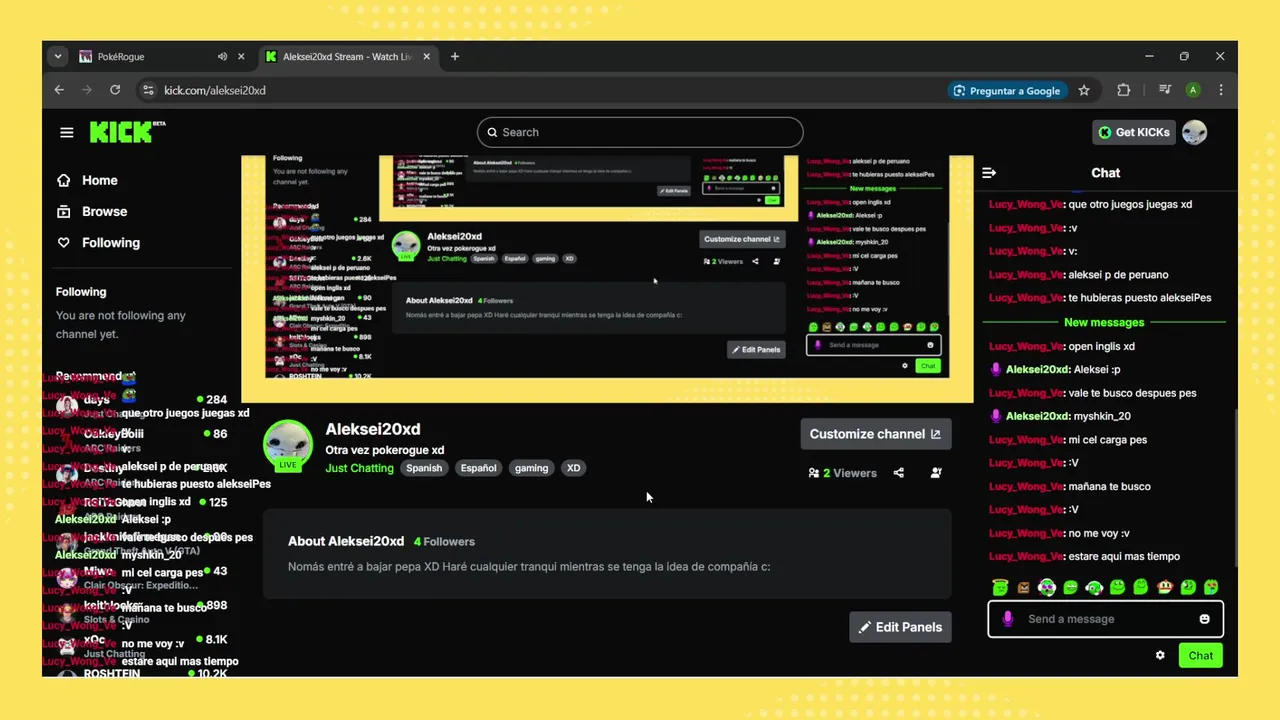Click the 2 Viewers count
The height and width of the screenshot is (720, 1280).
(x=842, y=473)
